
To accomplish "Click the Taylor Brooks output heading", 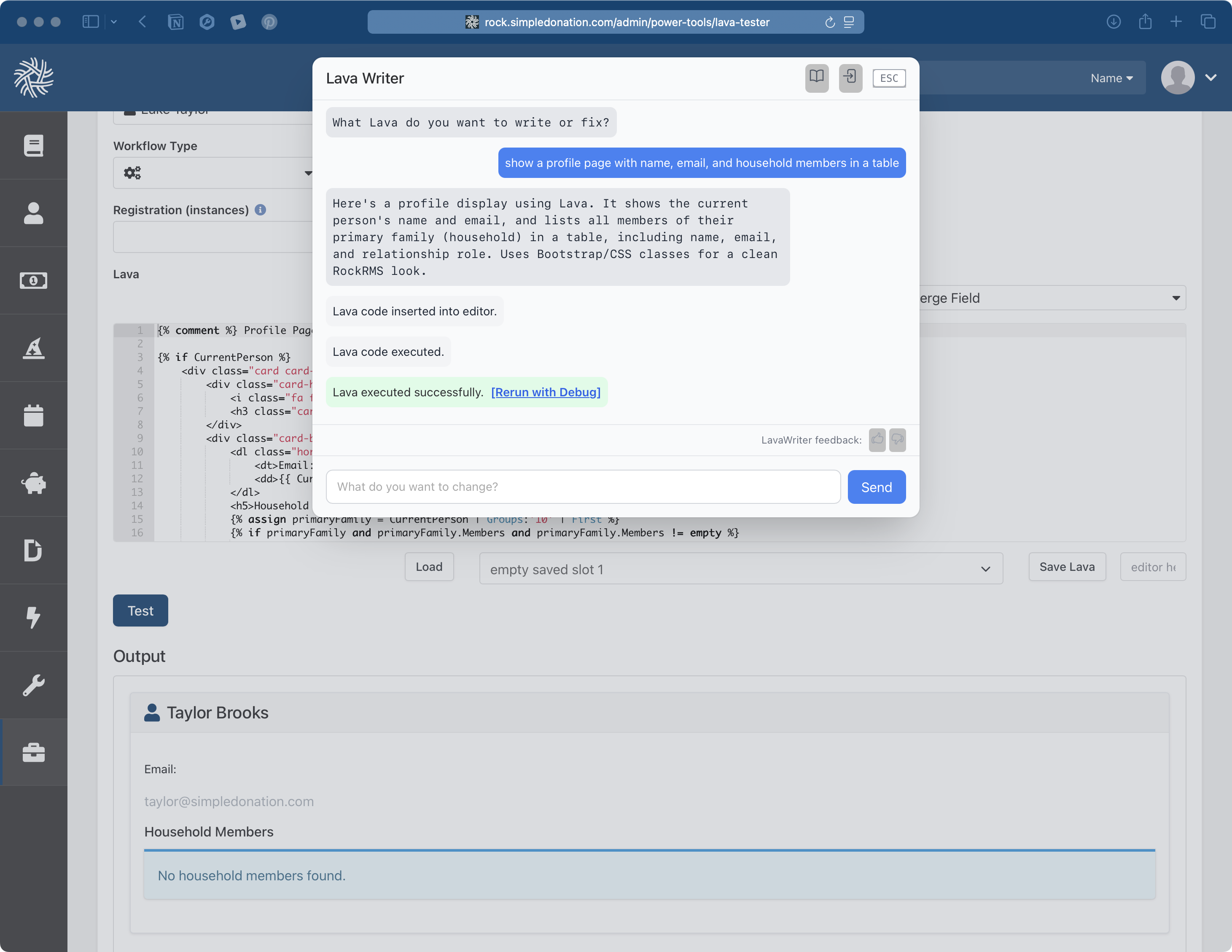I will 217,713.
